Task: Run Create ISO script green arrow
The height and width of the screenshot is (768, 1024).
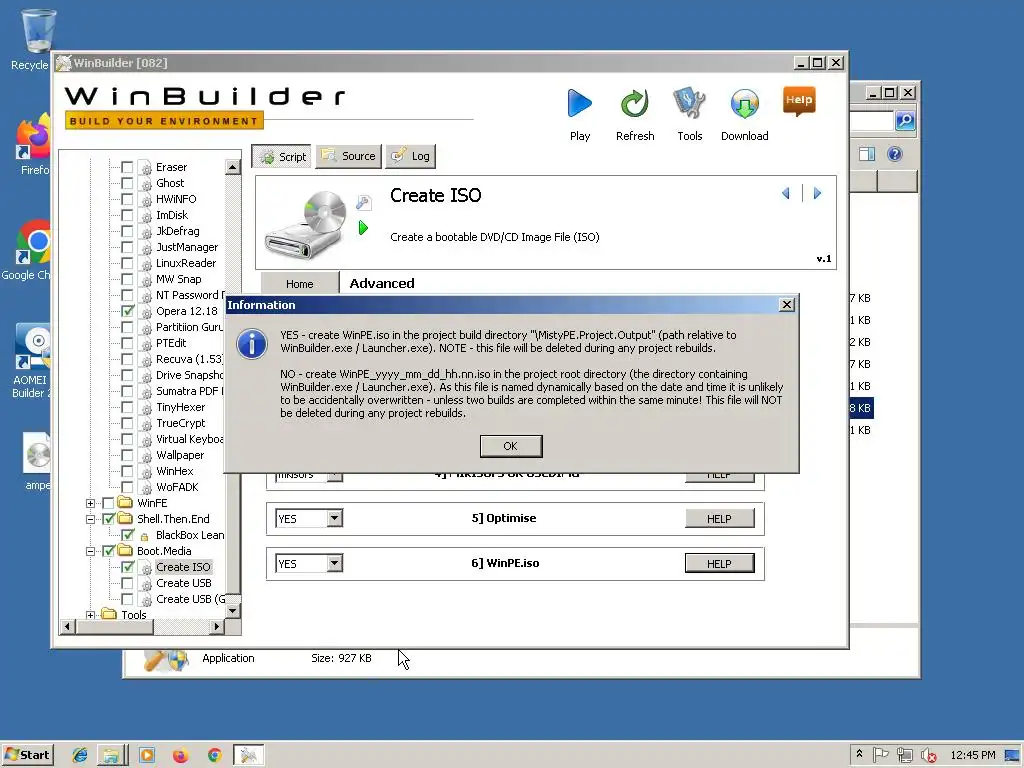Action: click(364, 228)
